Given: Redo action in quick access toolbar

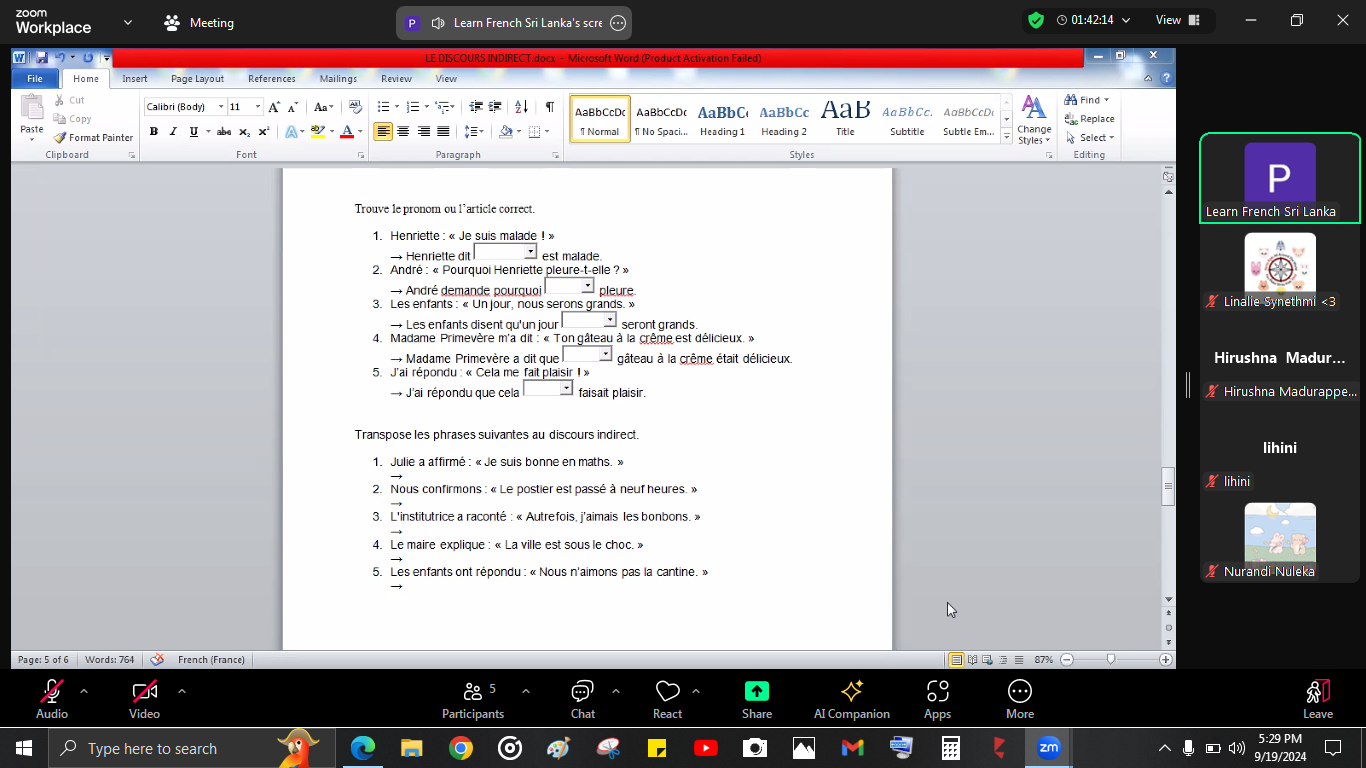Looking at the screenshot, I should coord(88,58).
